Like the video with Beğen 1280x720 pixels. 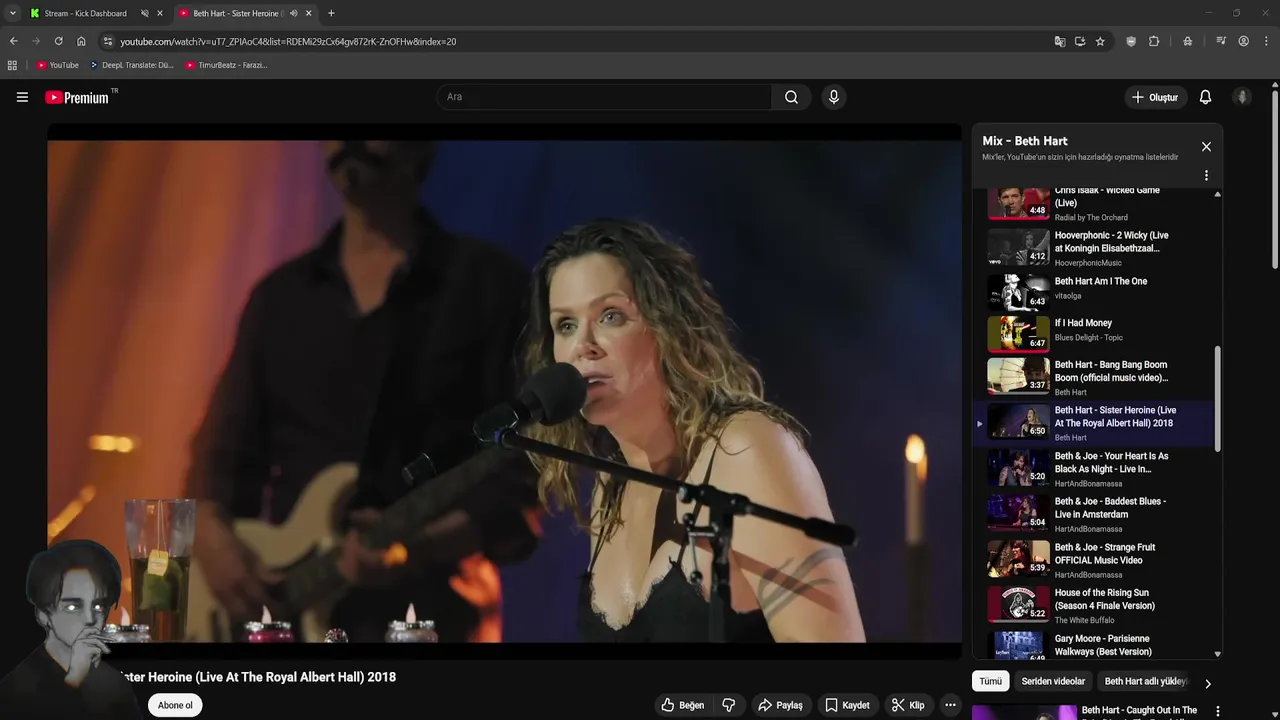(x=682, y=705)
